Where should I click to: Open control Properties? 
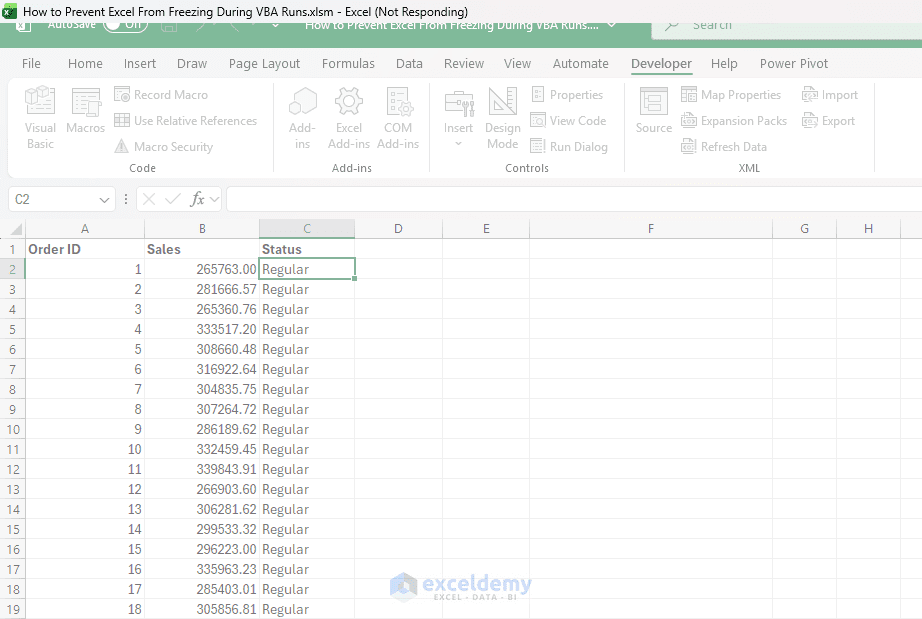(567, 95)
